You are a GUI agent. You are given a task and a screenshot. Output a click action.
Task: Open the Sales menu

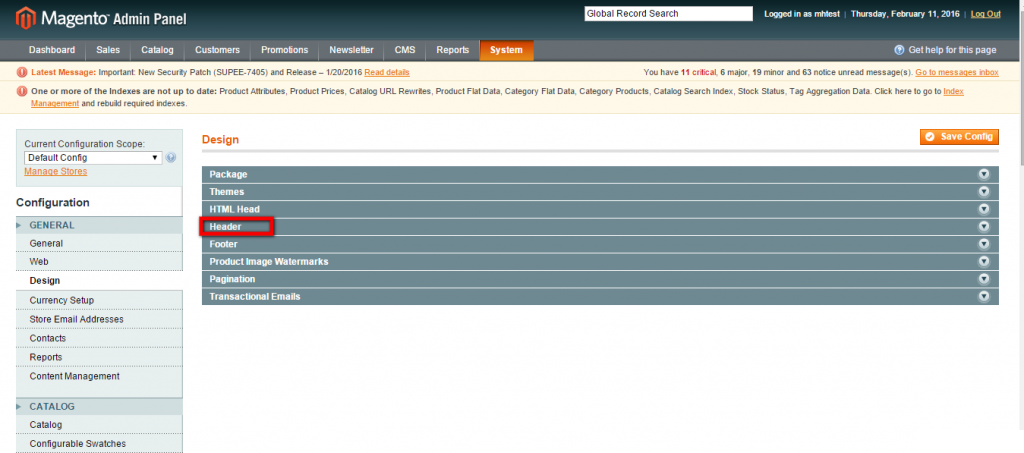[x=108, y=50]
